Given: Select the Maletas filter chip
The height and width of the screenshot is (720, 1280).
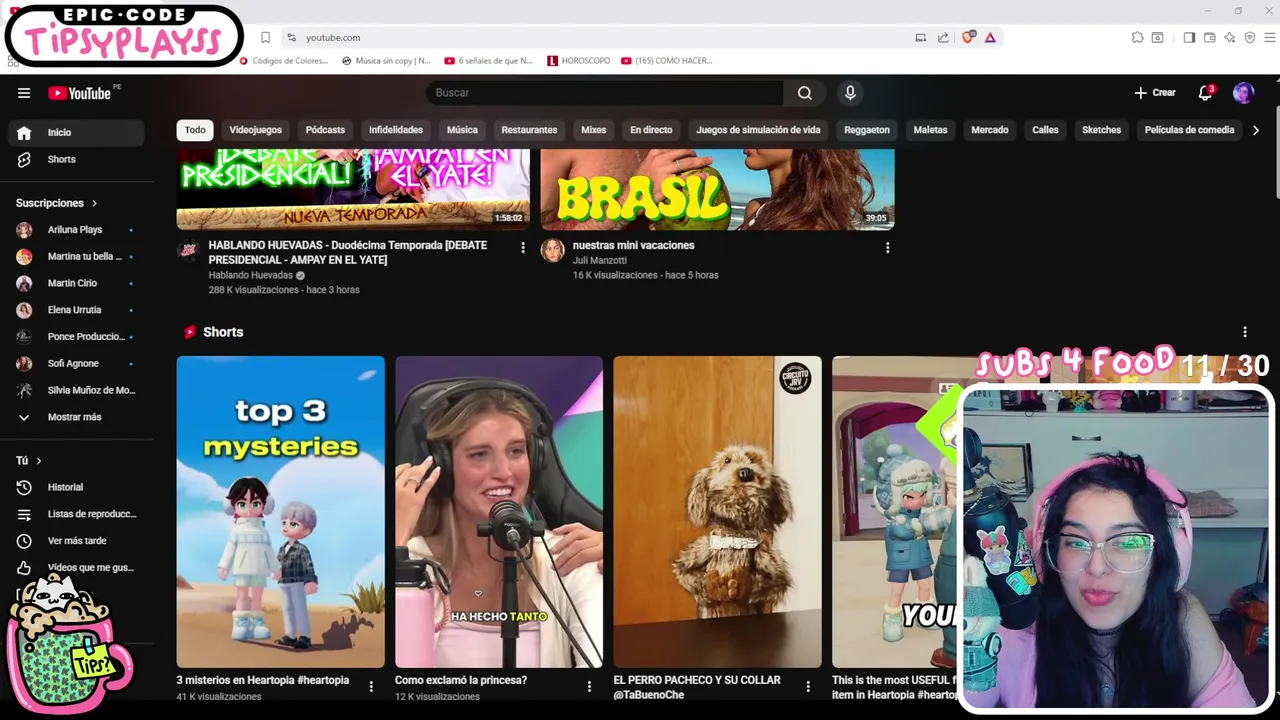Looking at the screenshot, I should (930, 130).
